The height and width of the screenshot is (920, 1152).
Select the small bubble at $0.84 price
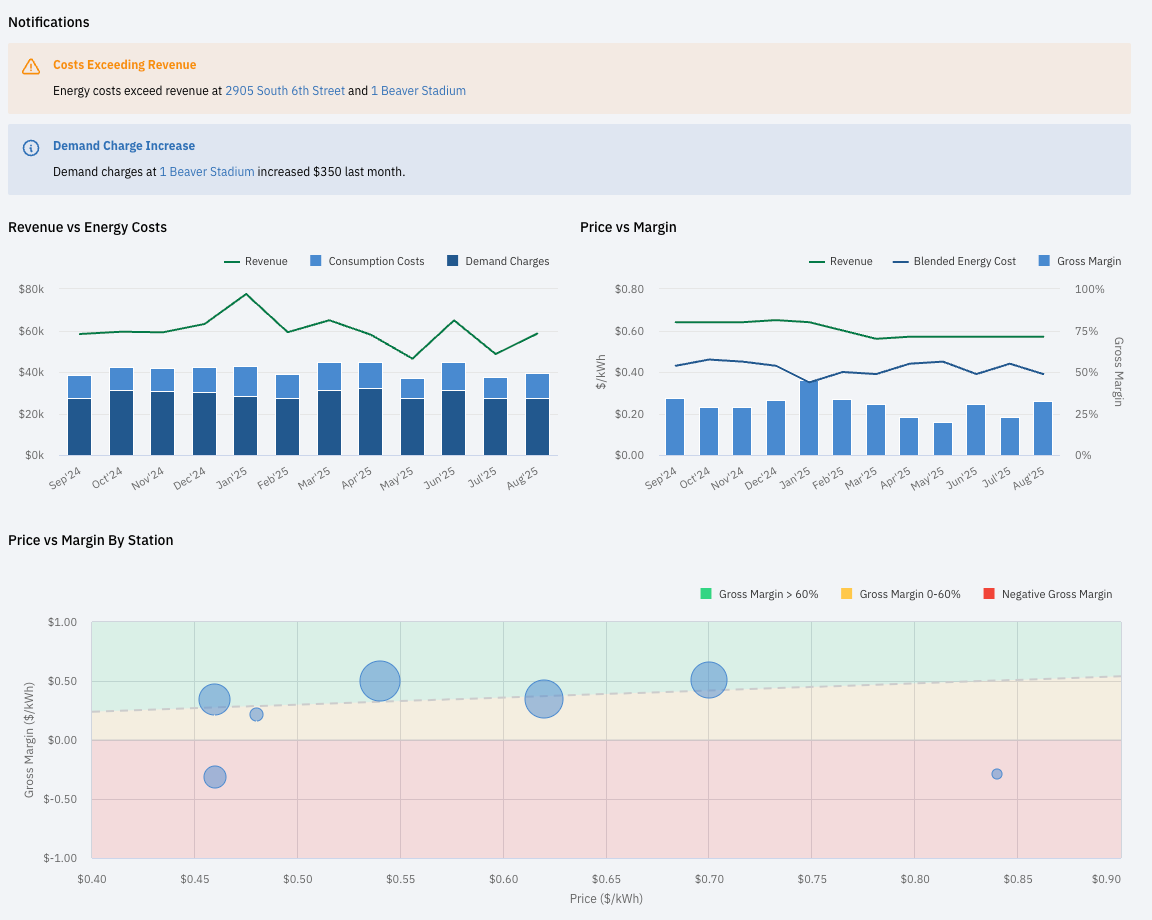[x=997, y=774]
